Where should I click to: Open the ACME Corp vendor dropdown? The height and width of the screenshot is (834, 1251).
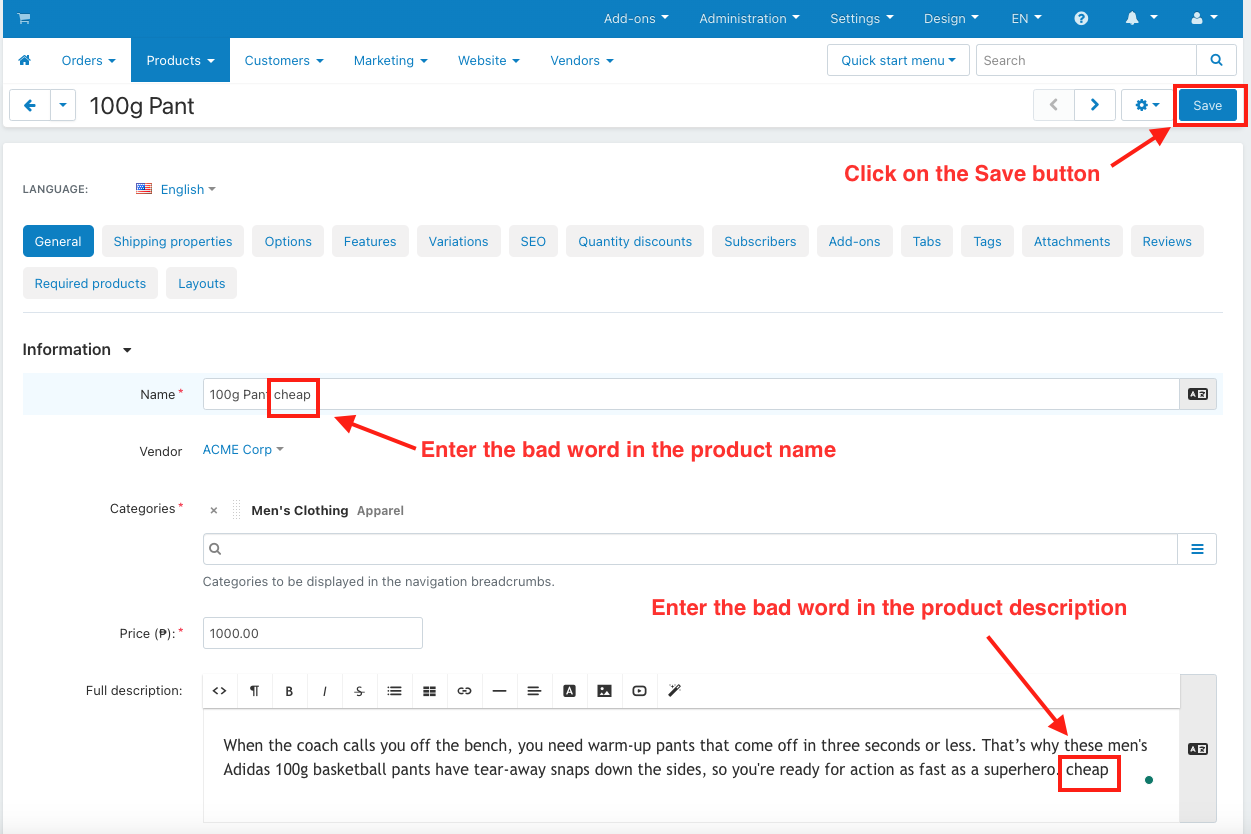click(x=243, y=450)
